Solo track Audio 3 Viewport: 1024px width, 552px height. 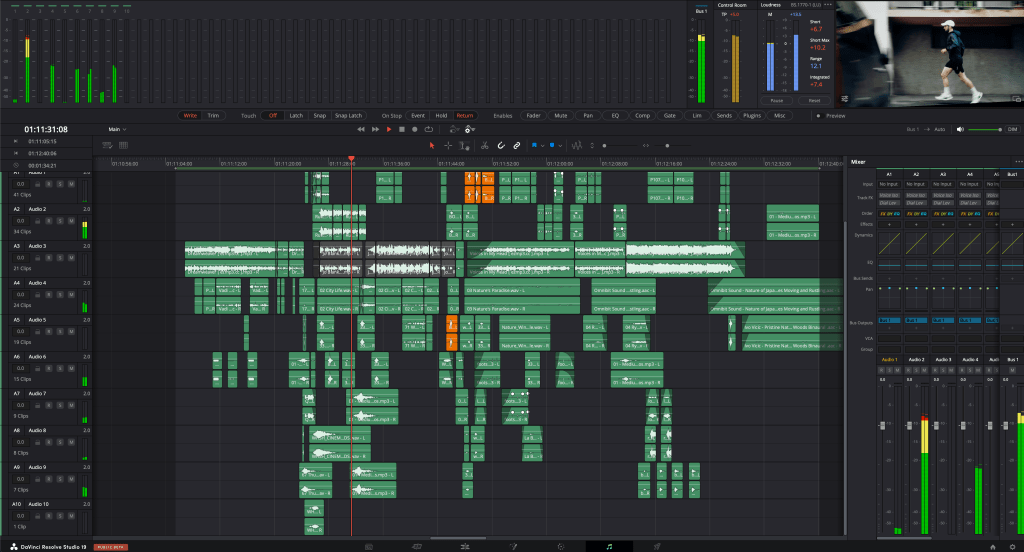click(60, 258)
